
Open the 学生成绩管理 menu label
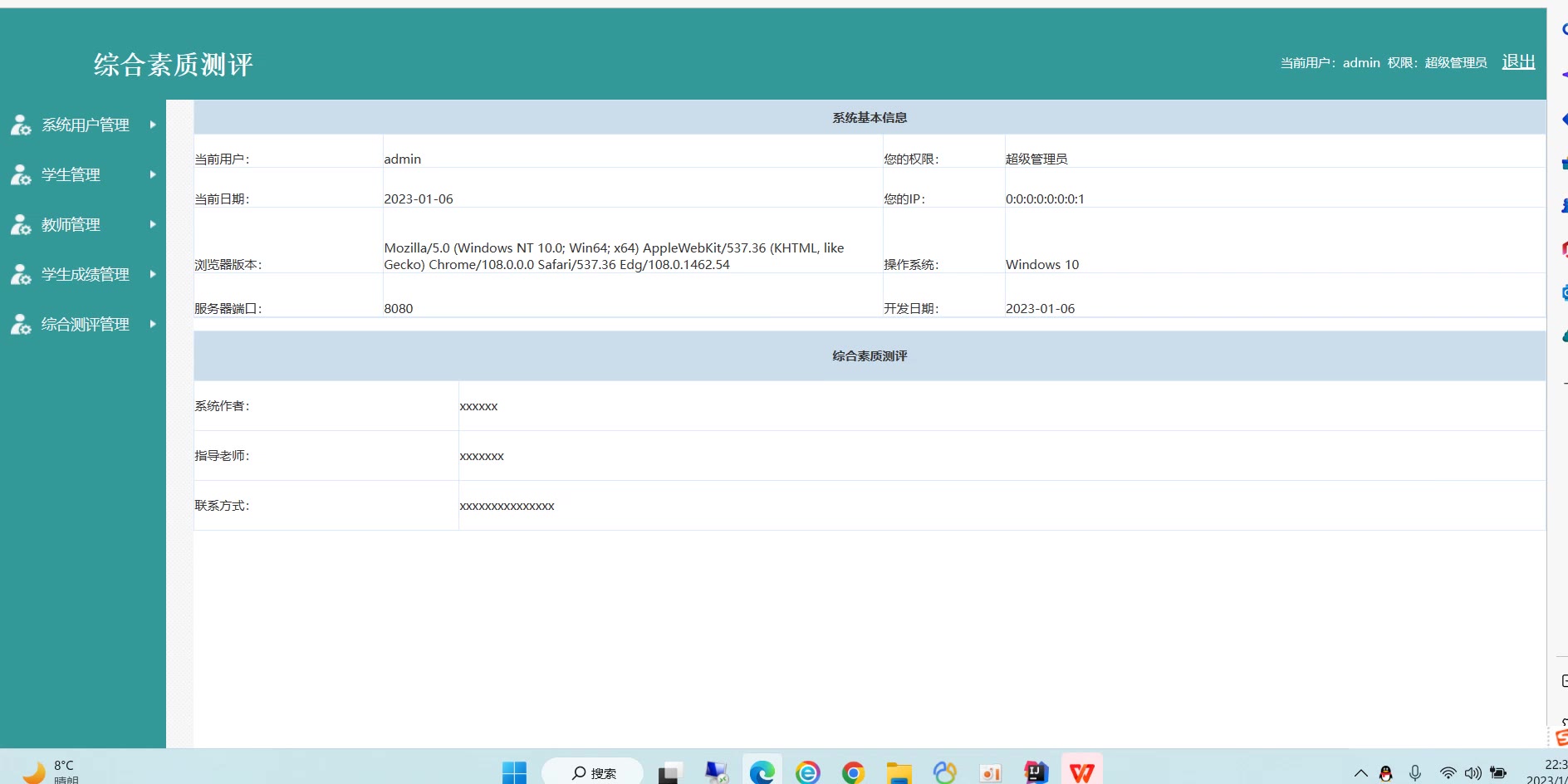(x=86, y=274)
